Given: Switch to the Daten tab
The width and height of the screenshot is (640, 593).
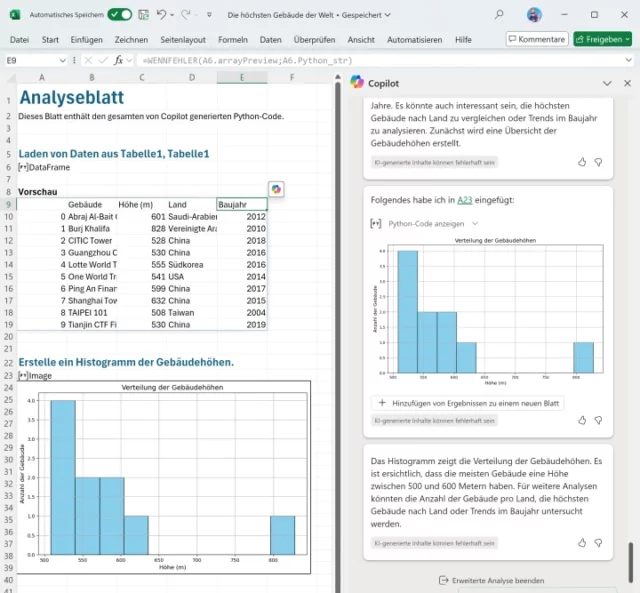Looking at the screenshot, I should [271, 40].
